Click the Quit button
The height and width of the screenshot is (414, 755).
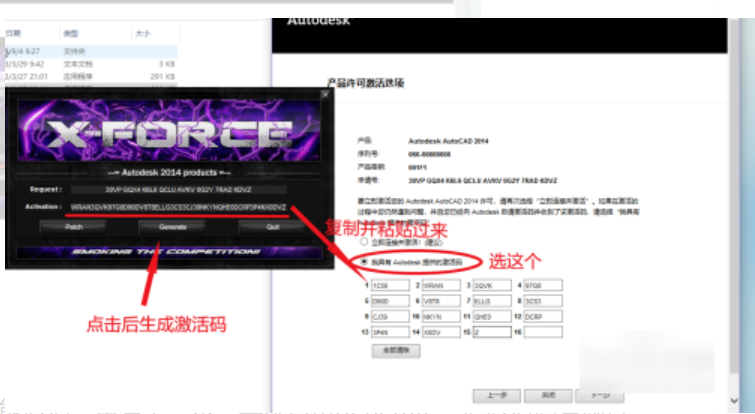point(271,227)
